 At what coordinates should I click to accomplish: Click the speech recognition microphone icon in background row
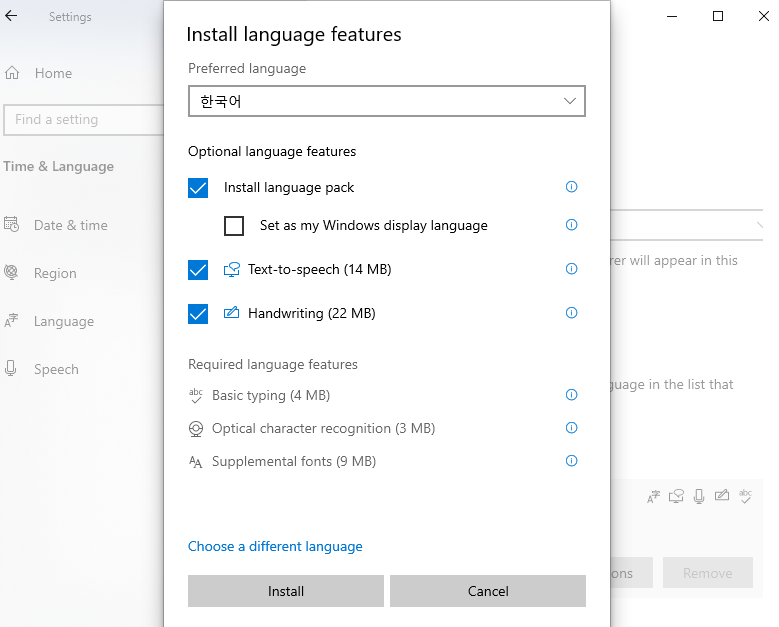699,496
